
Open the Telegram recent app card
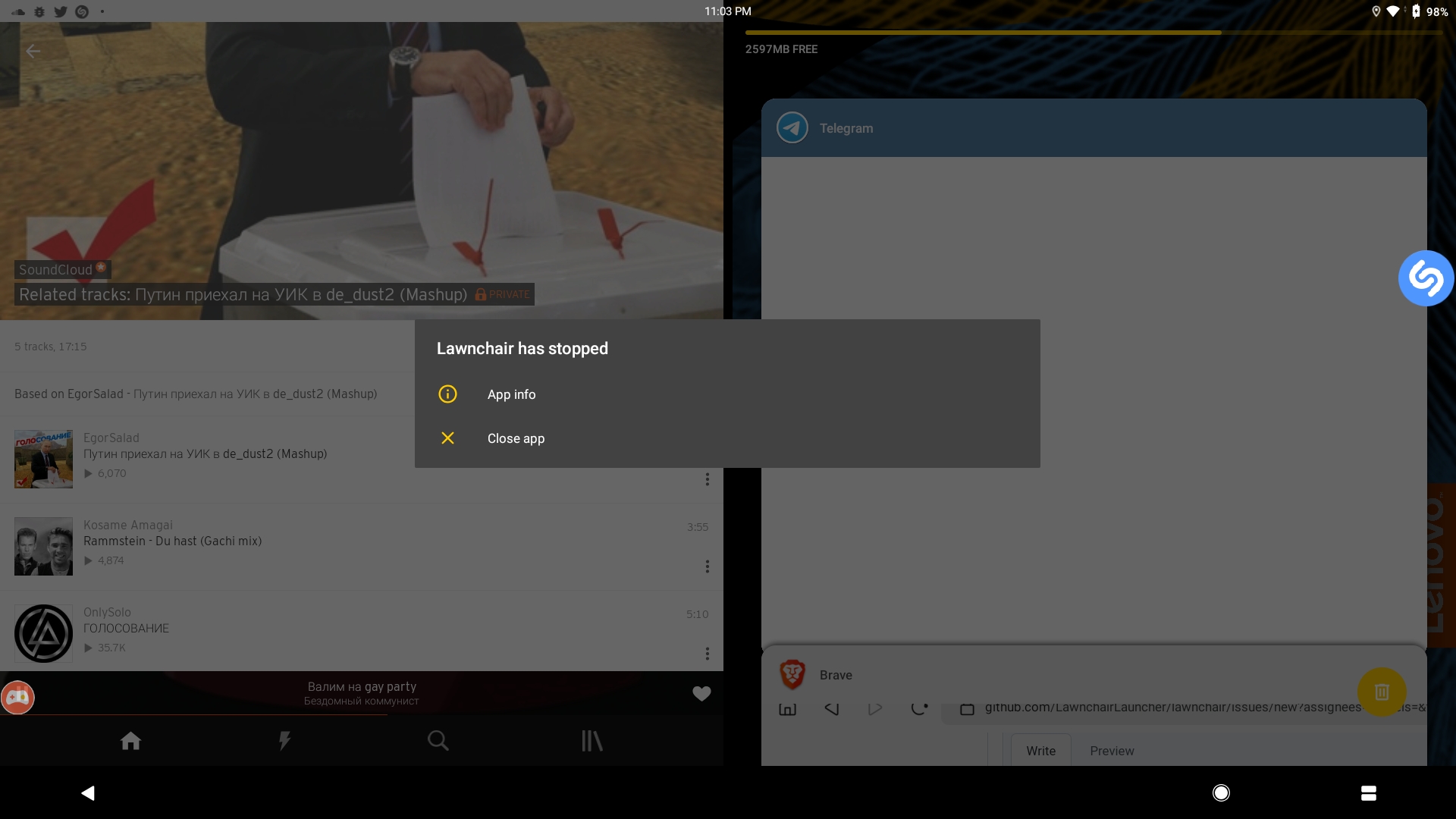click(x=1094, y=372)
